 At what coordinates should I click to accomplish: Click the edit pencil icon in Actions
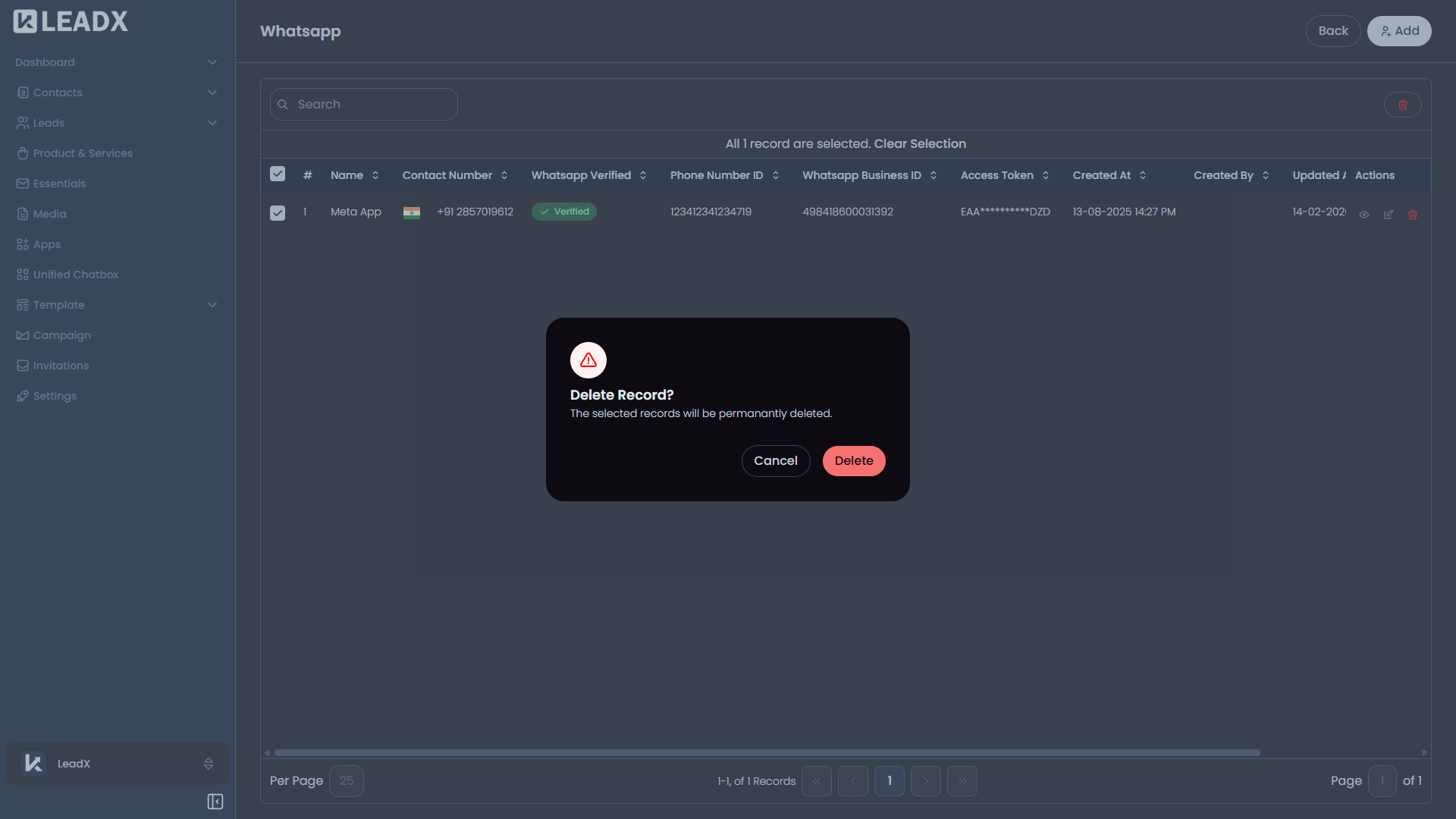pos(1388,215)
